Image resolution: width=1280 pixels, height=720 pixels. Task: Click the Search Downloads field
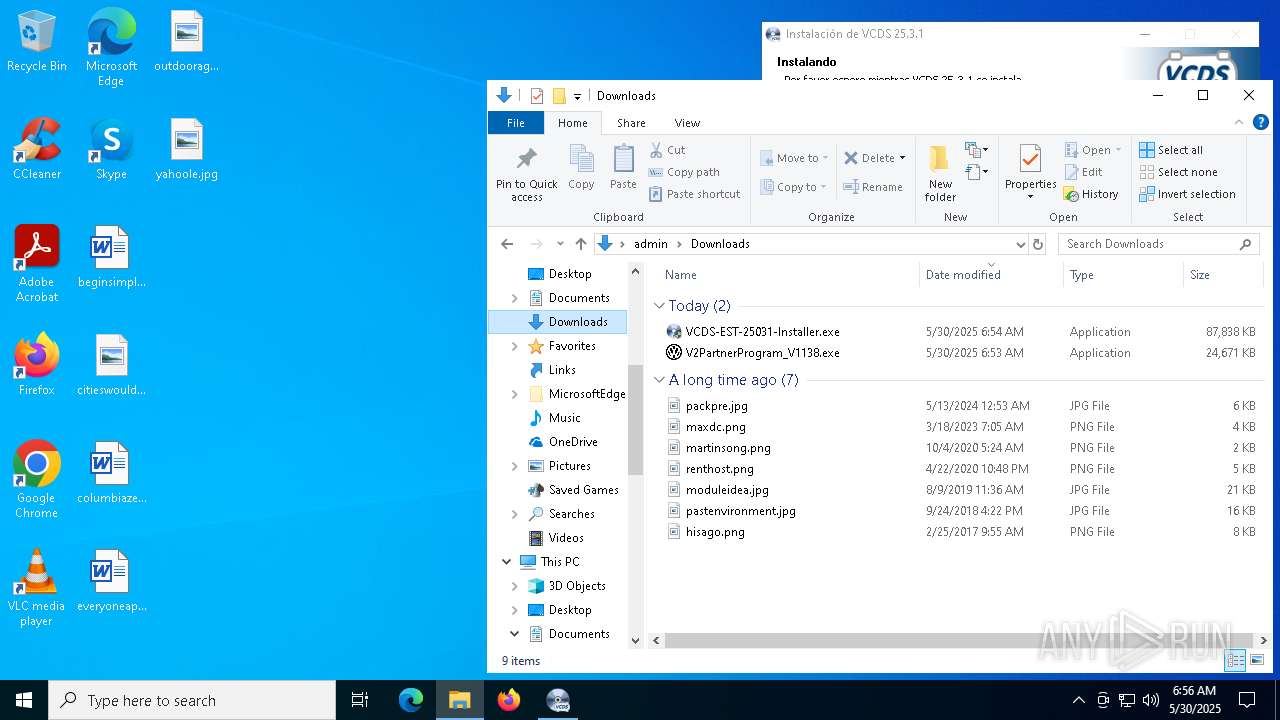1158,244
